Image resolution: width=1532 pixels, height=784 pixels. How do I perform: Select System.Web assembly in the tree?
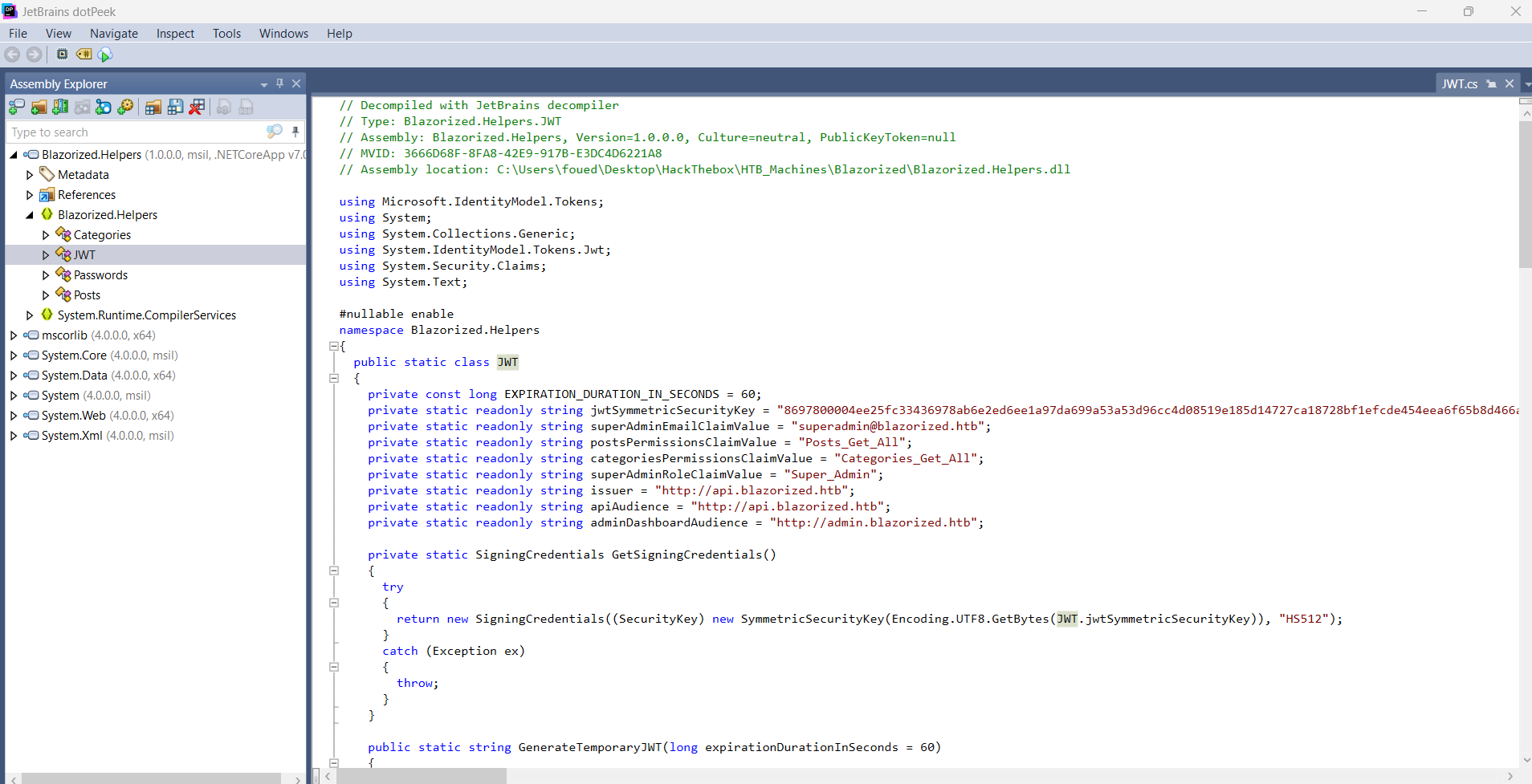tap(73, 416)
